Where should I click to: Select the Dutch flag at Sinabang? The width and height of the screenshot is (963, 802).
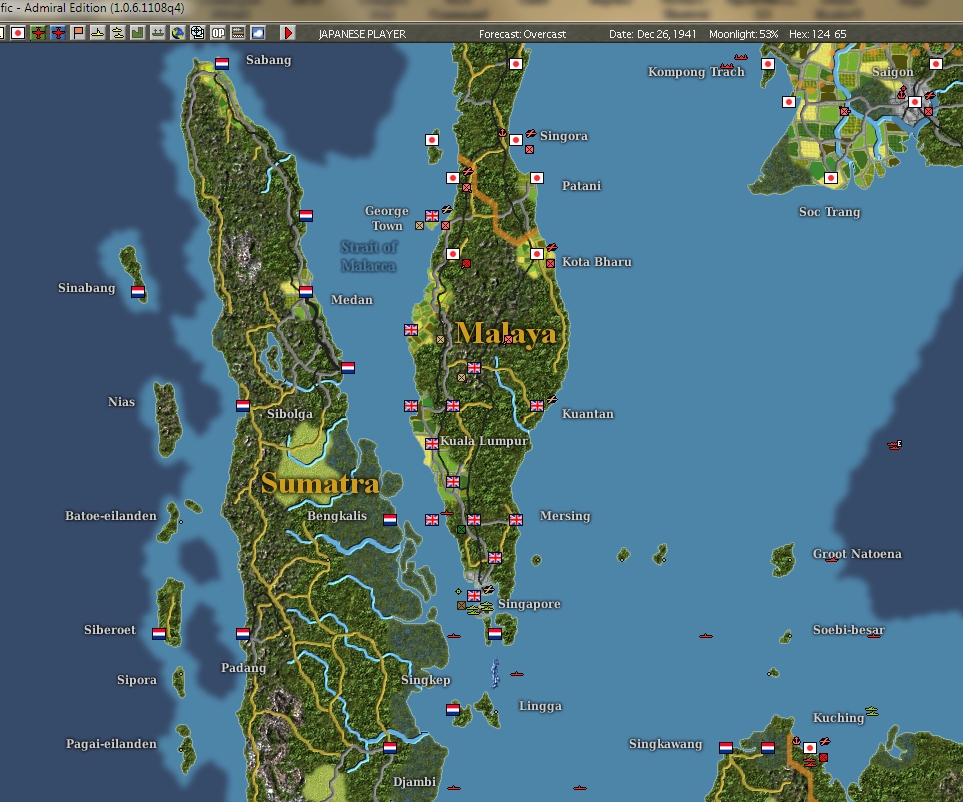click(x=138, y=292)
